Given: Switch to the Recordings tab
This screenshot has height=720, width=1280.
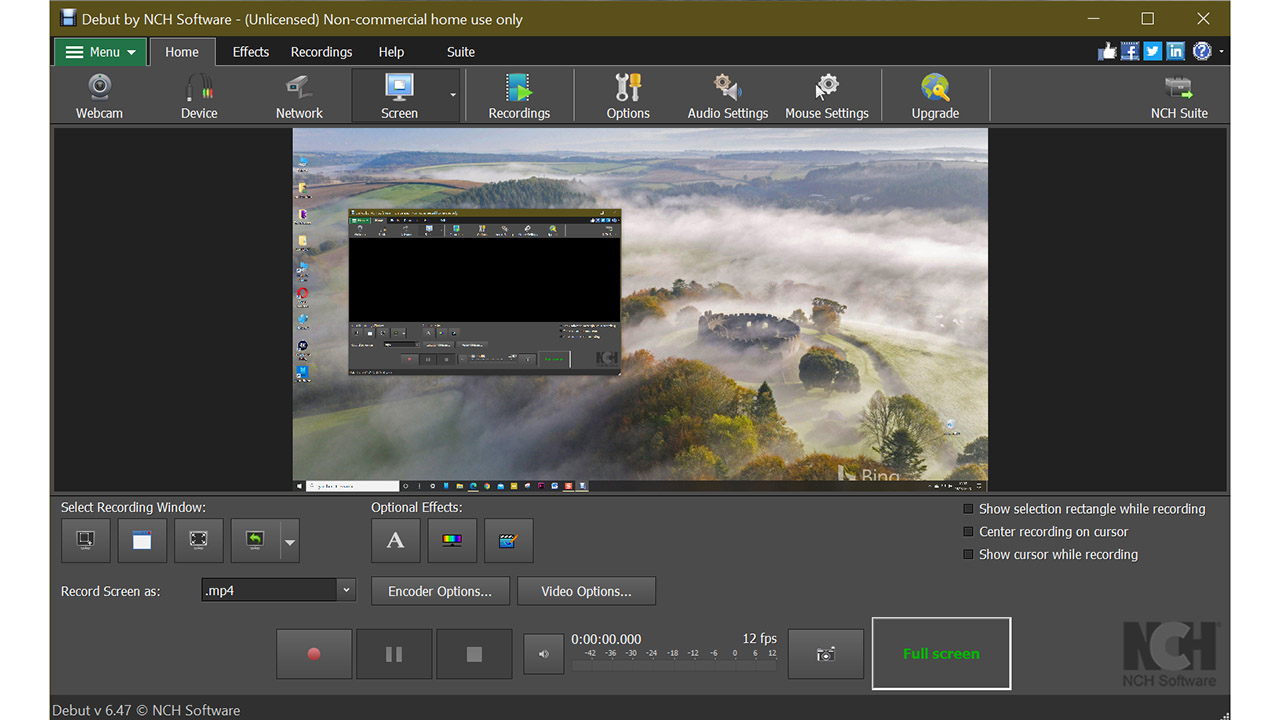Looking at the screenshot, I should point(321,52).
